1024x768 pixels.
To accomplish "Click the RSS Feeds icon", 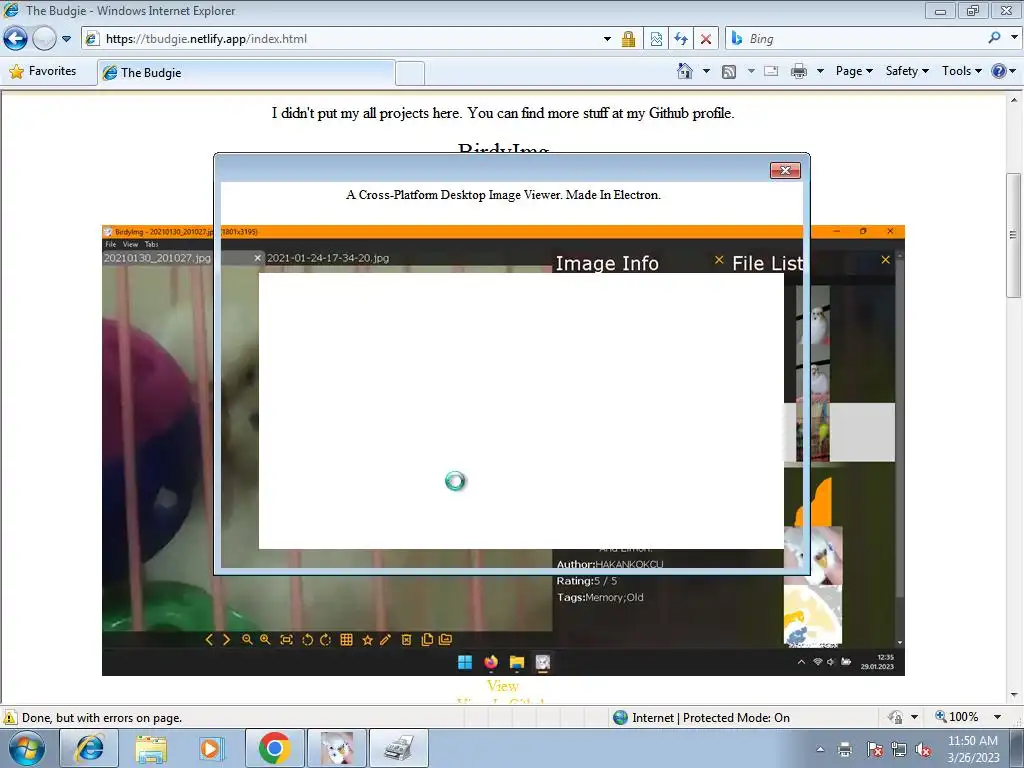I will [x=729, y=72].
